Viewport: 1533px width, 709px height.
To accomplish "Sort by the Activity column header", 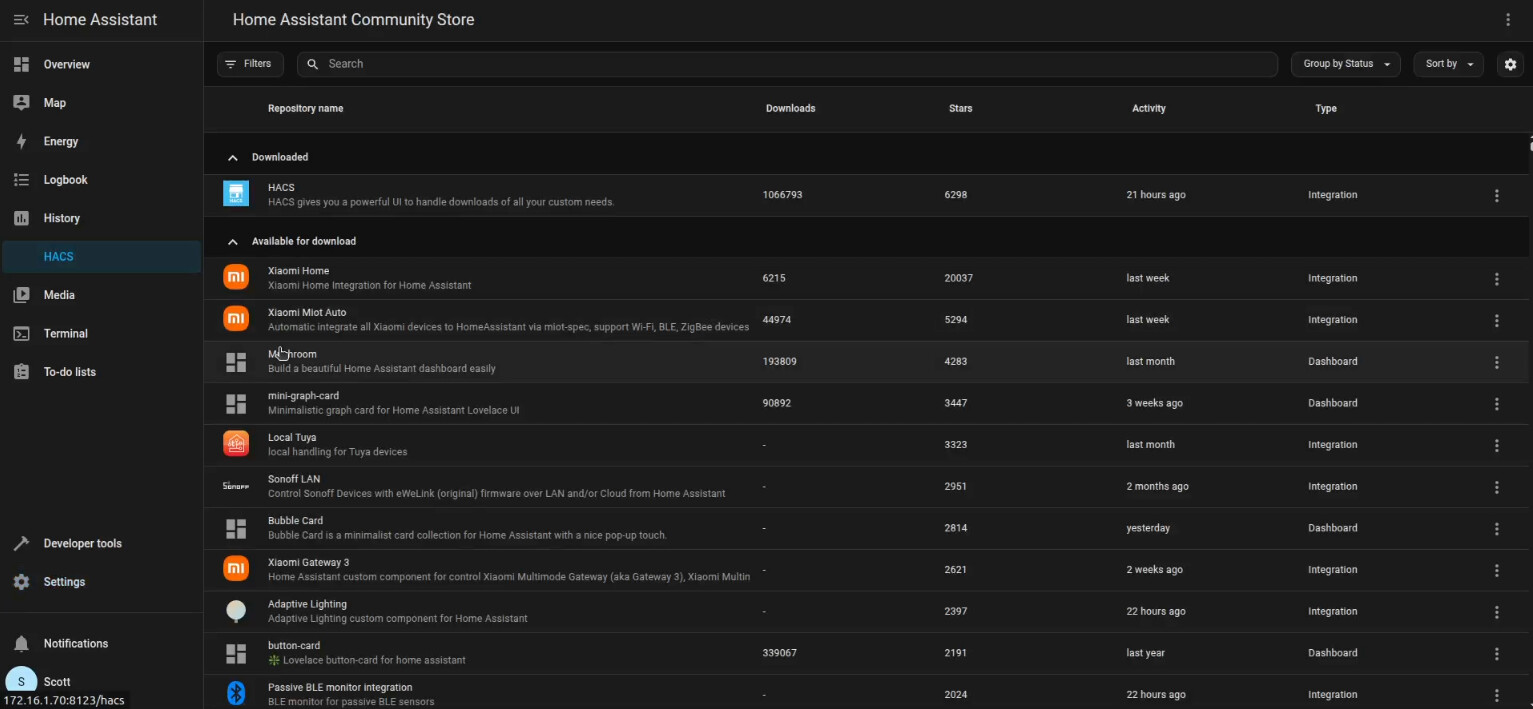I will tap(1148, 108).
